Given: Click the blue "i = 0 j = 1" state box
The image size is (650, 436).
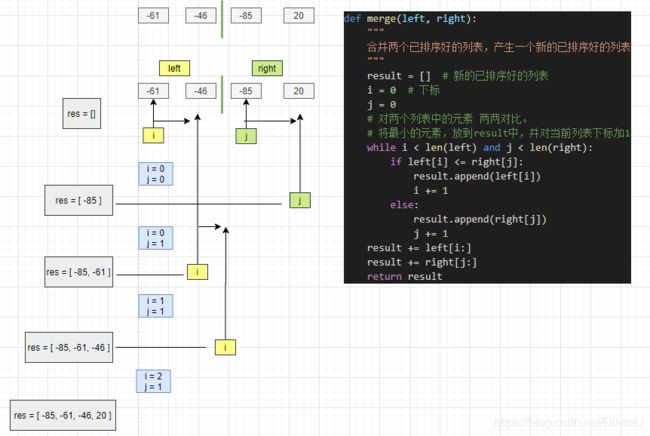Looking at the screenshot, I should (155, 238).
